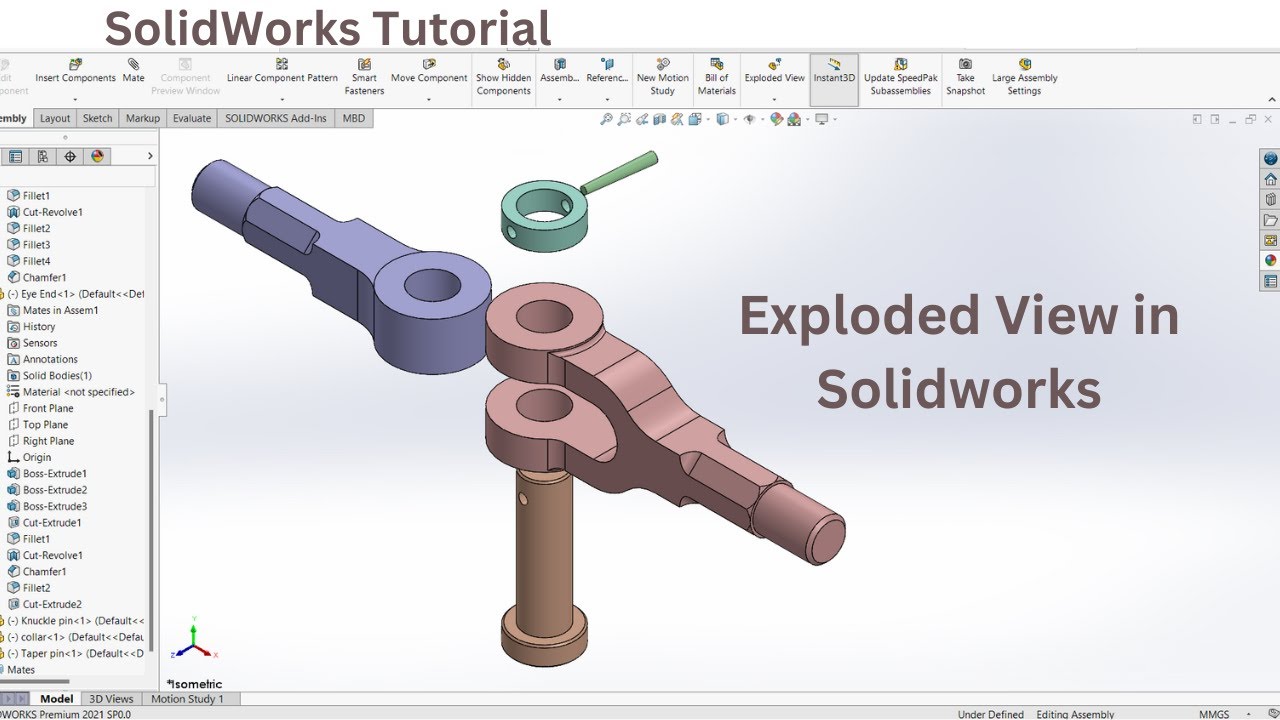Image resolution: width=1280 pixels, height=720 pixels.
Task: Open the Move Component dropdown arrow
Action: pyautogui.click(x=429, y=99)
